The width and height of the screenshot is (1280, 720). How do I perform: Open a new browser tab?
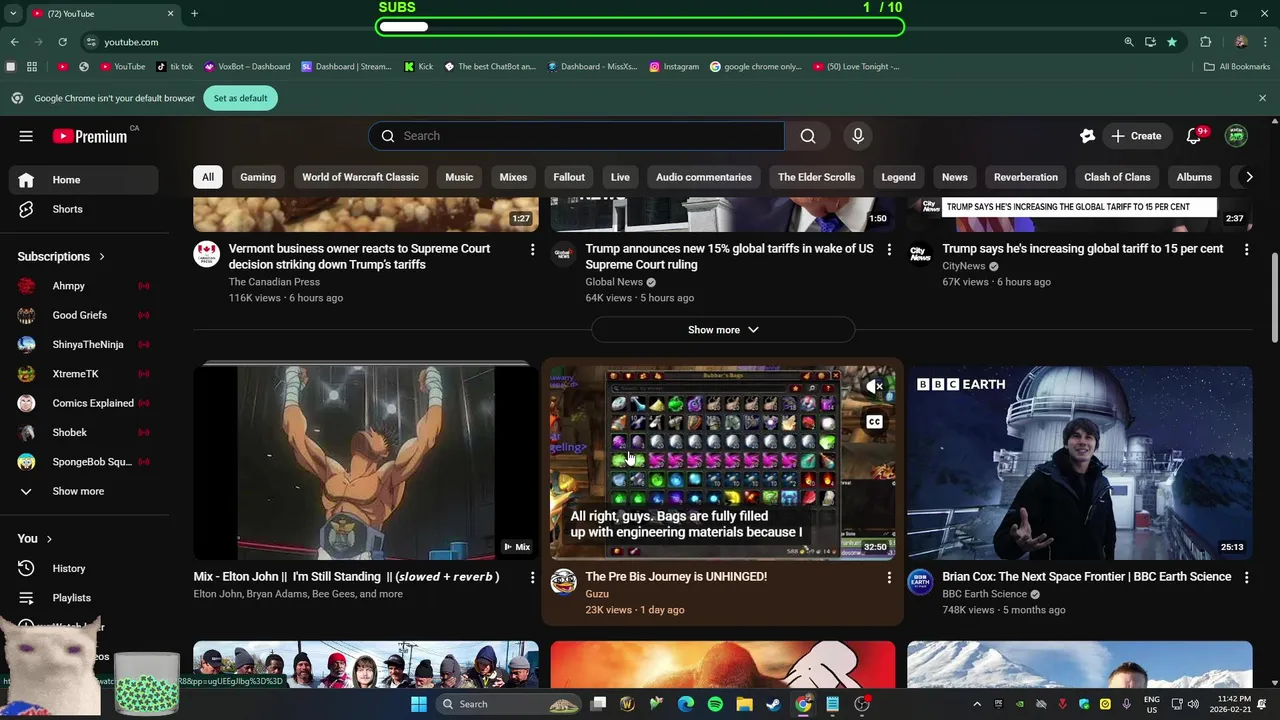(194, 14)
